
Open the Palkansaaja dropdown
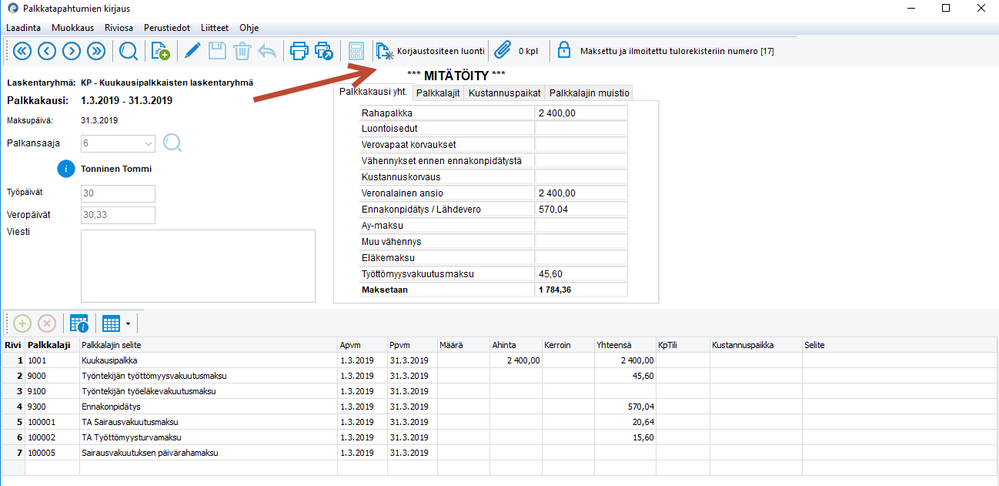pos(149,143)
